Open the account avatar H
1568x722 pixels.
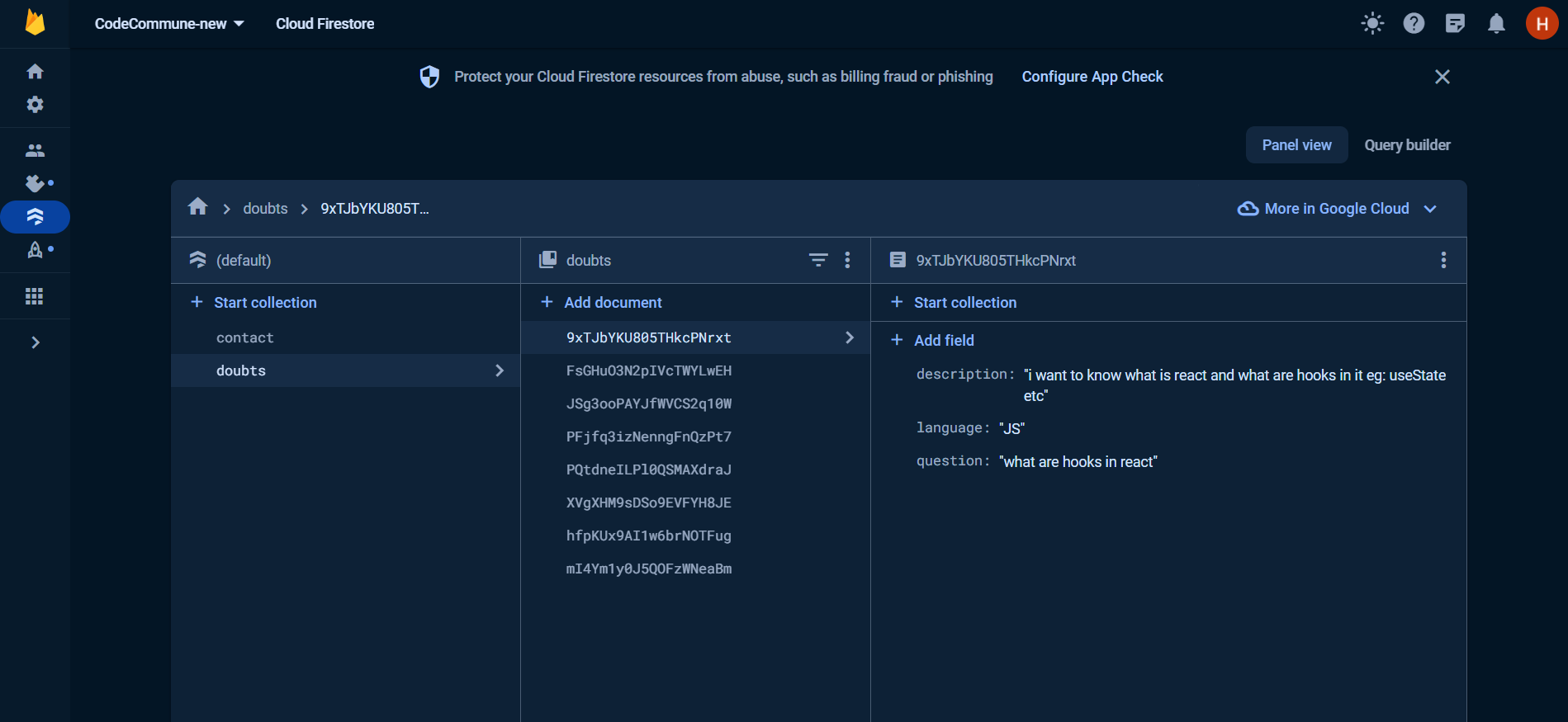click(1542, 23)
